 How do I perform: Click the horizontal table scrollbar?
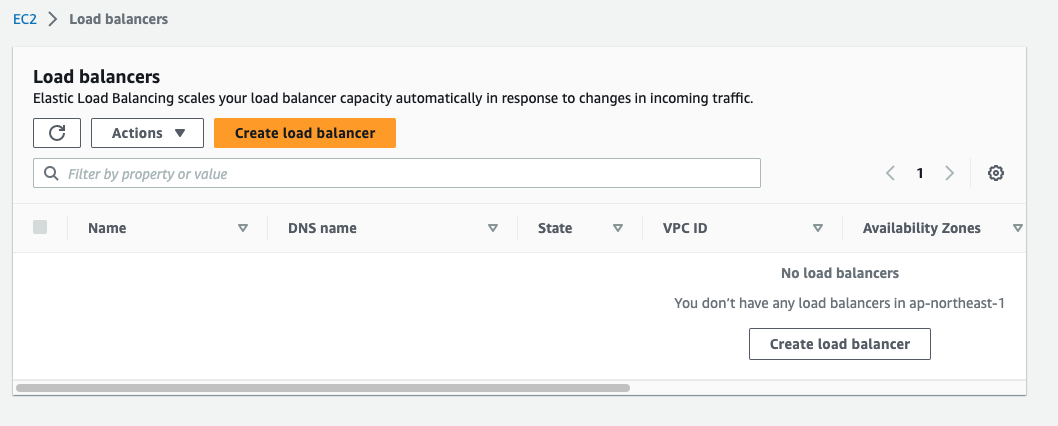point(323,388)
